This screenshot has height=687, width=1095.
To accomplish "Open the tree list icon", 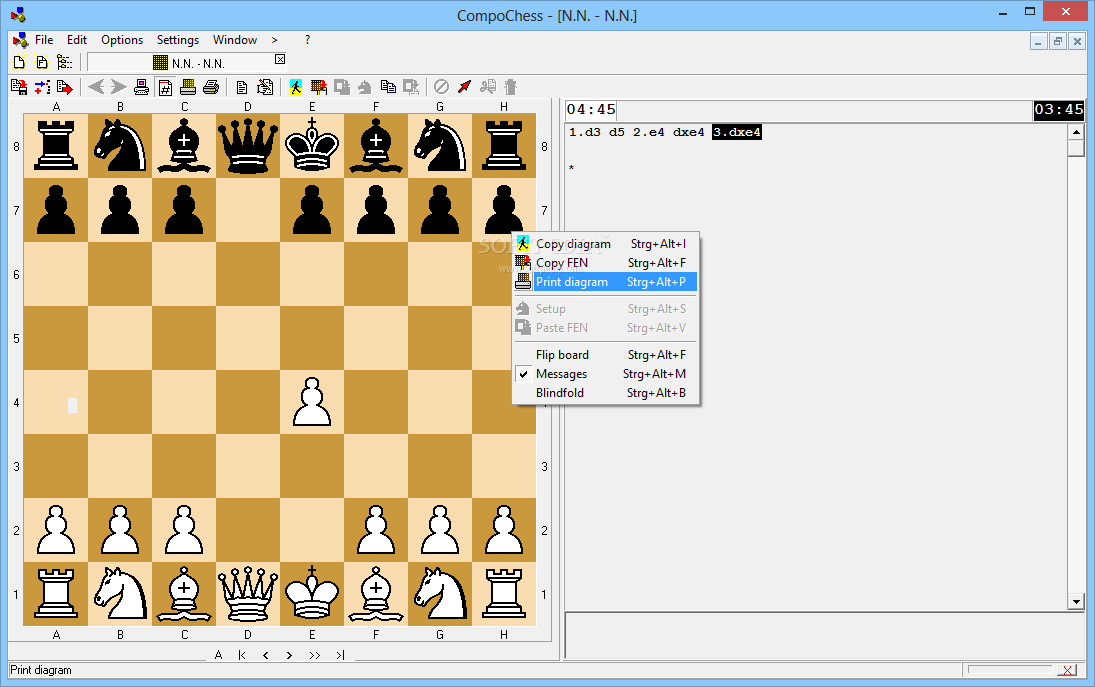I will coord(64,62).
